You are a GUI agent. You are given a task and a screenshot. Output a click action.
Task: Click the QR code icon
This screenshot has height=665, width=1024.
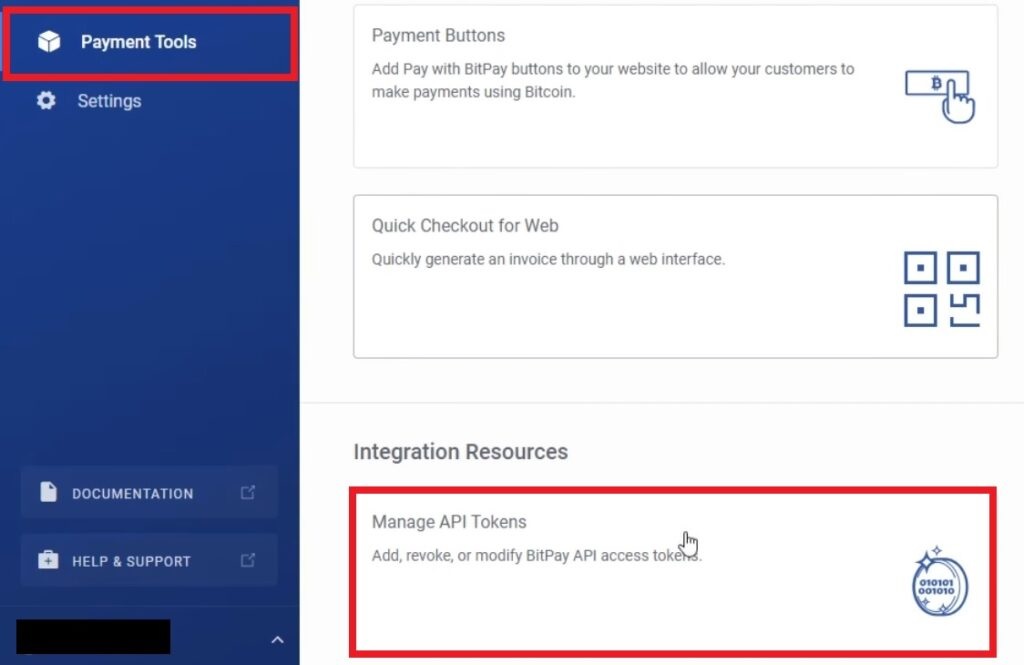pos(942,289)
